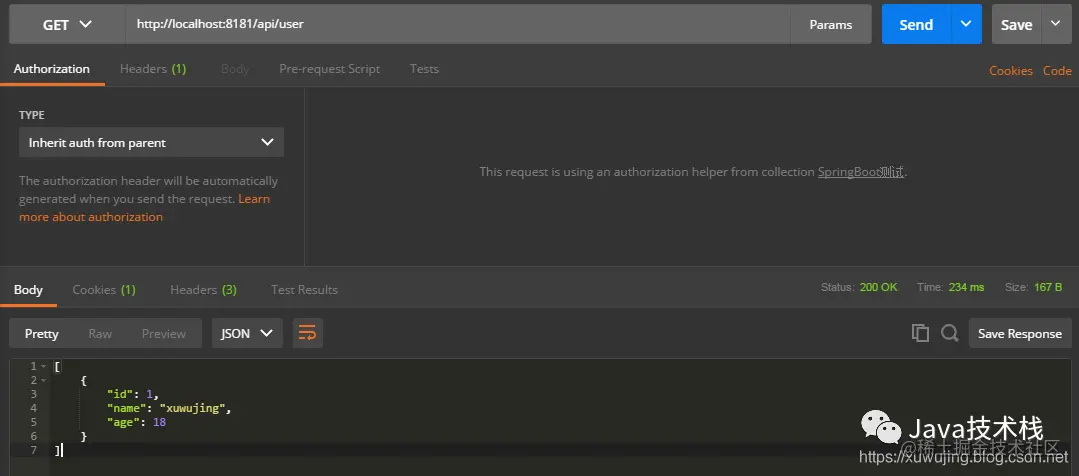
Task: Click the request URL field
Action: pyautogui.click(x=458, y=25)
